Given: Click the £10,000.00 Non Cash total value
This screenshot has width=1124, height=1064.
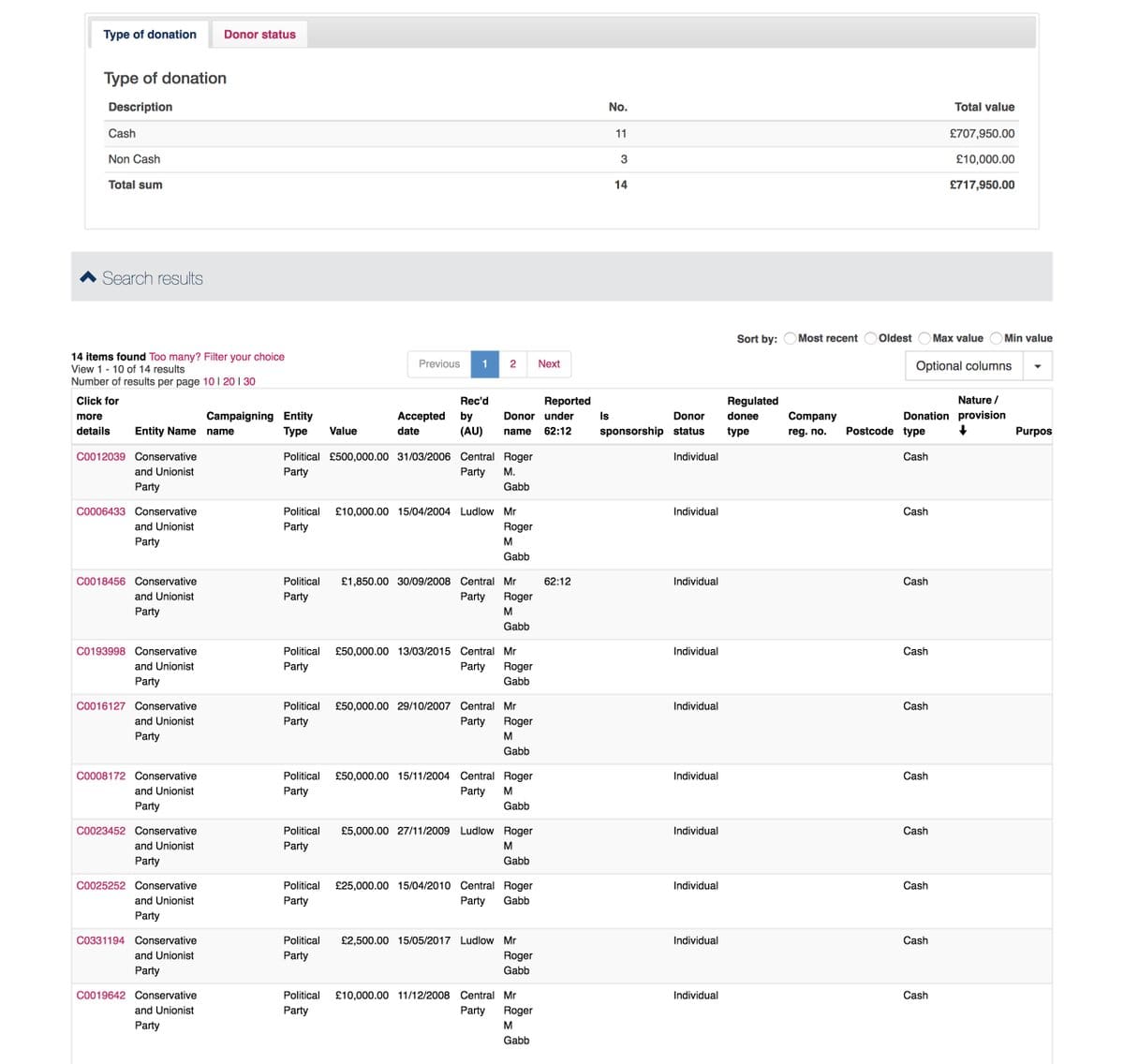Looking at the screenshot, I should [x=985, y=159].
